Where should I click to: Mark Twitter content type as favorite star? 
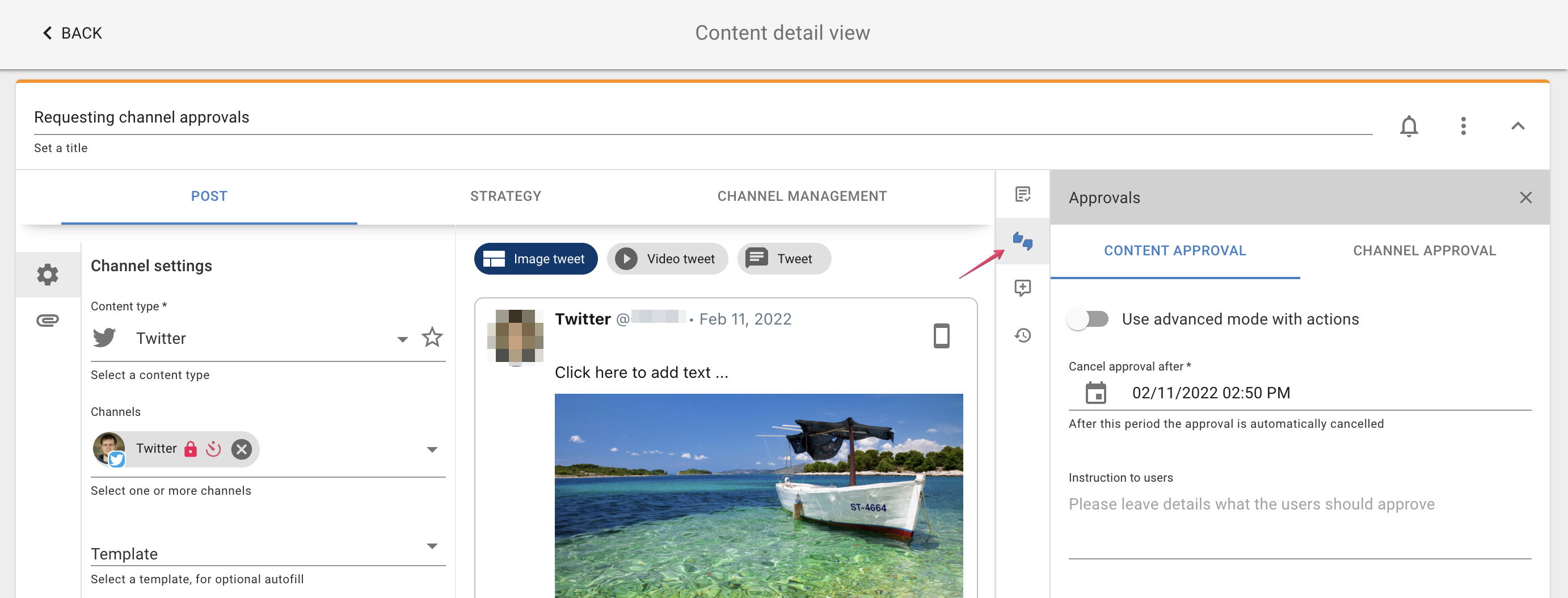432,337
